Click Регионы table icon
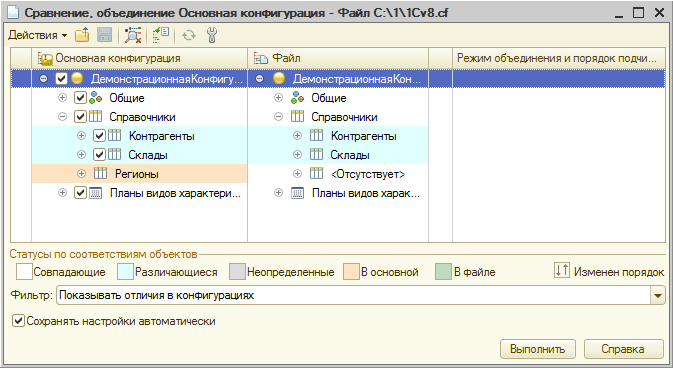This screenshot has height=368, width=673. (x=100, y=173)
